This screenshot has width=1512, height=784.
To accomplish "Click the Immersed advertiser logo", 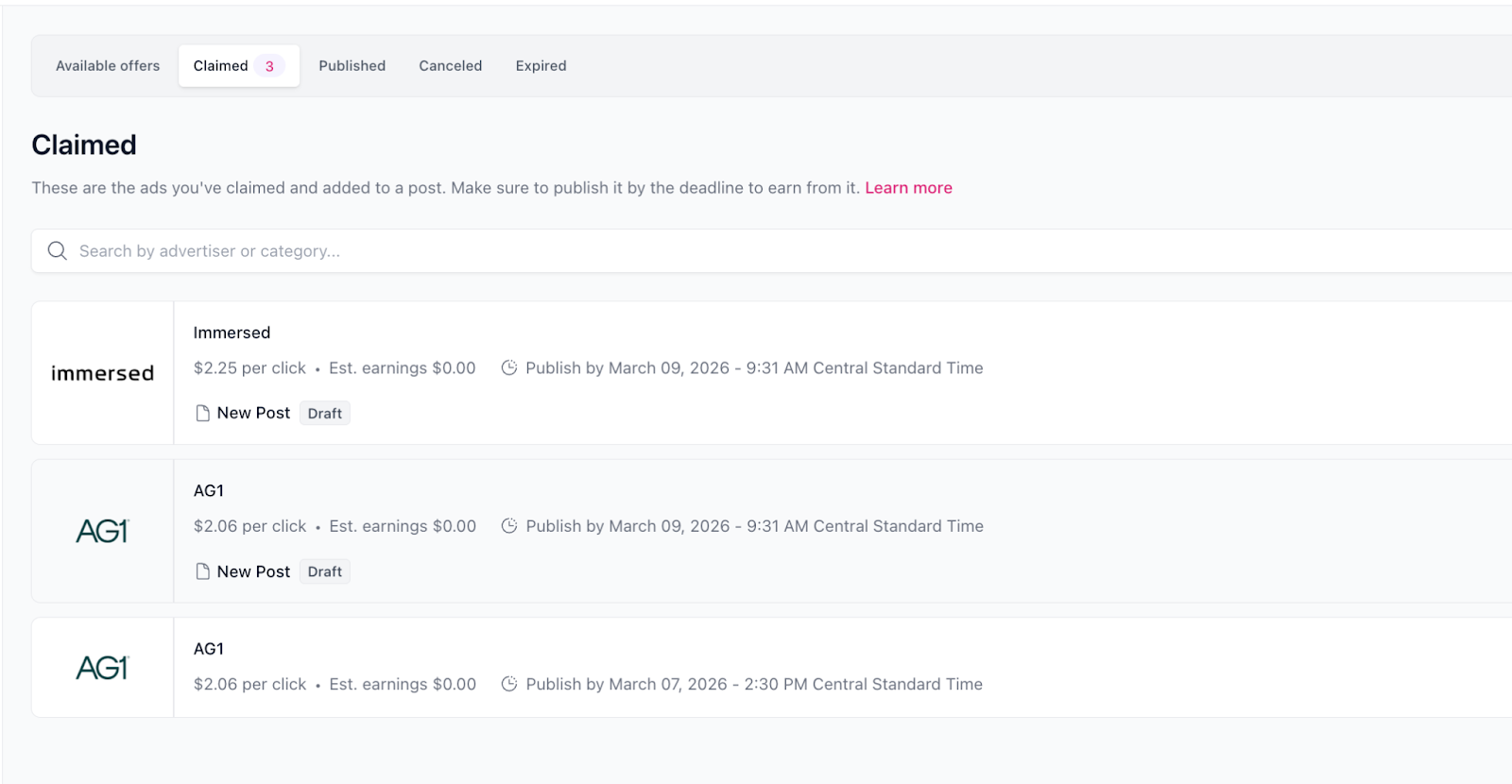I will (x=102, y=373).
